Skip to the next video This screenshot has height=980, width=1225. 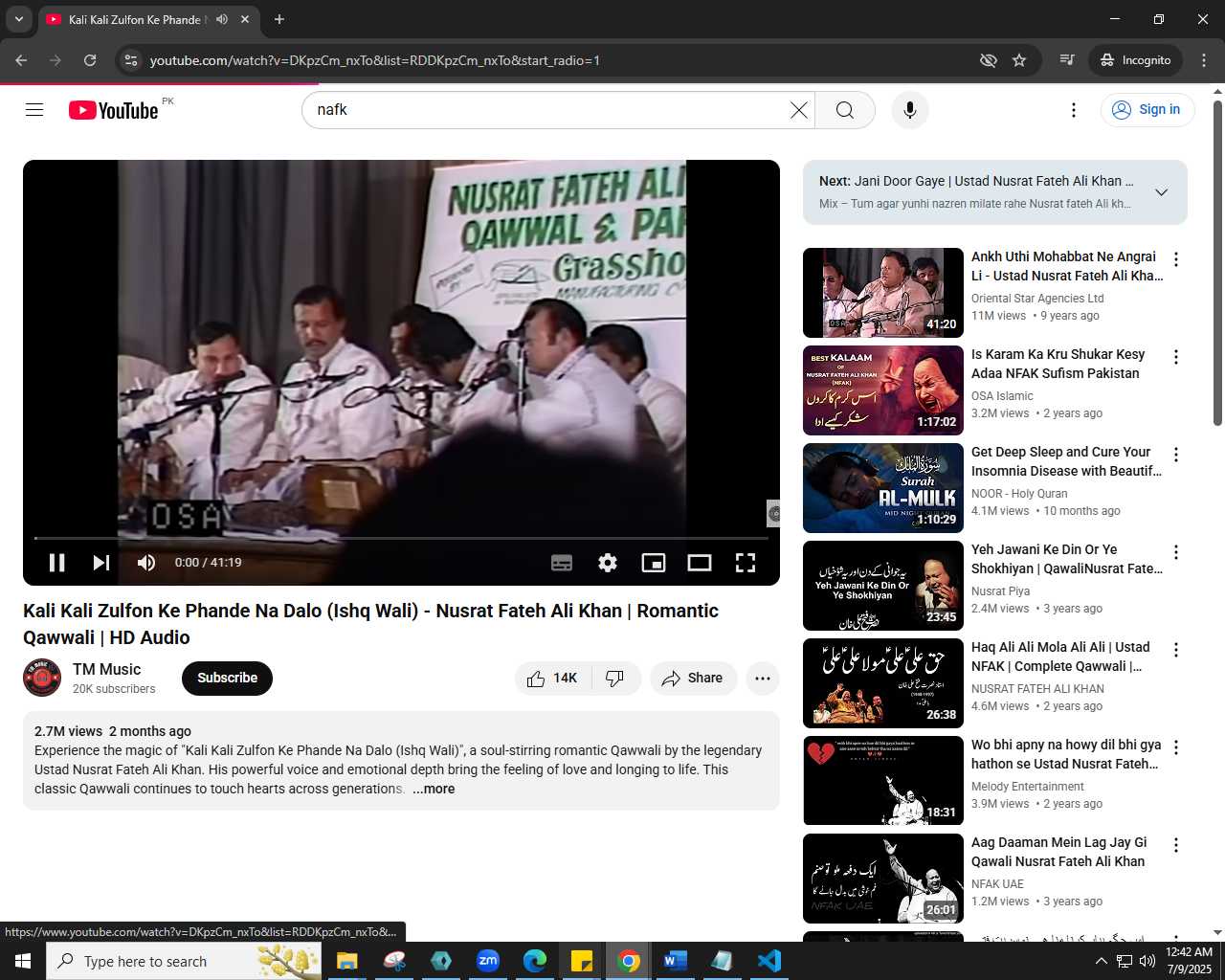tap(100, 563)
